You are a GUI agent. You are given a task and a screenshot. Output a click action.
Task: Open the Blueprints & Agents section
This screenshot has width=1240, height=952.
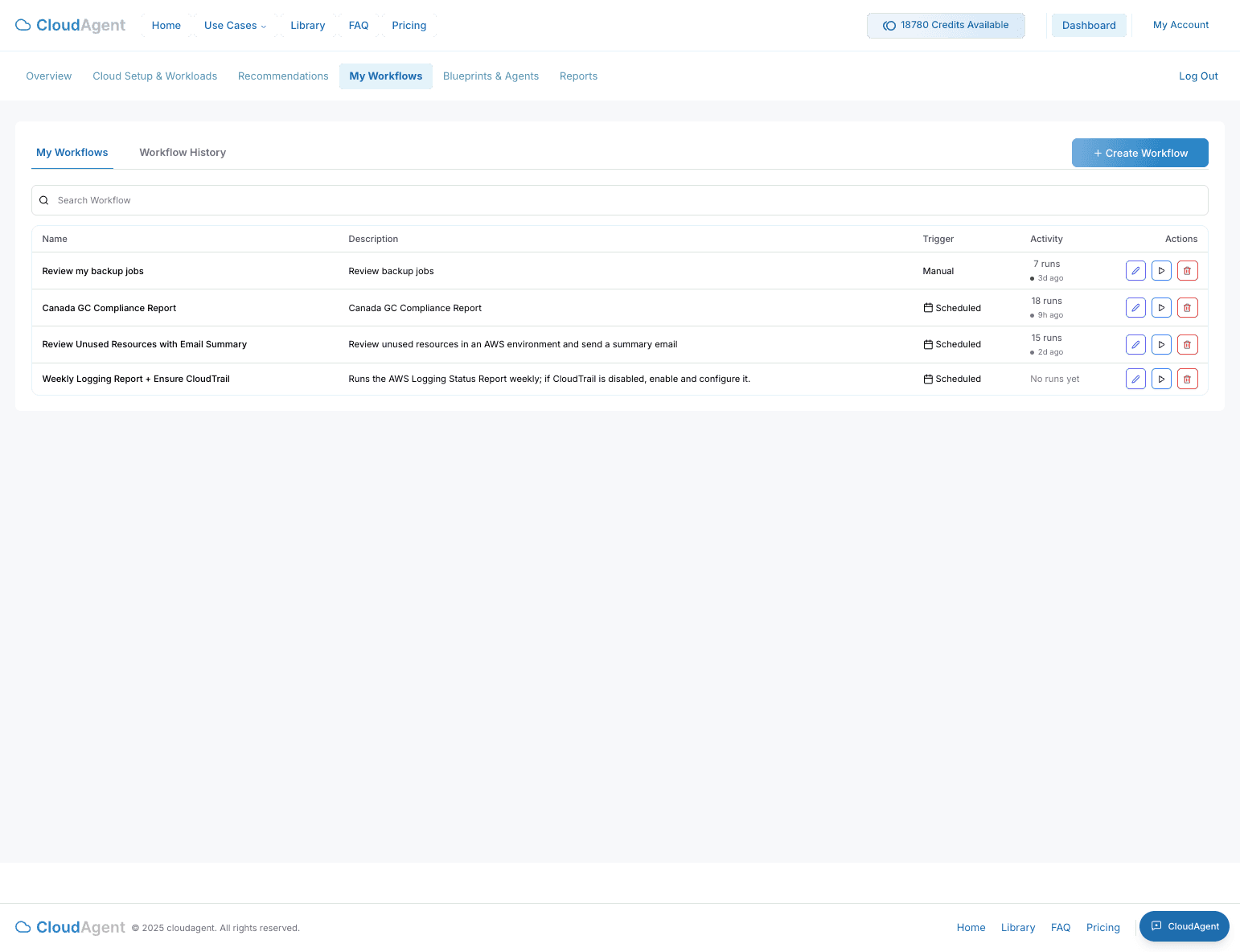[x=491, y=76]
